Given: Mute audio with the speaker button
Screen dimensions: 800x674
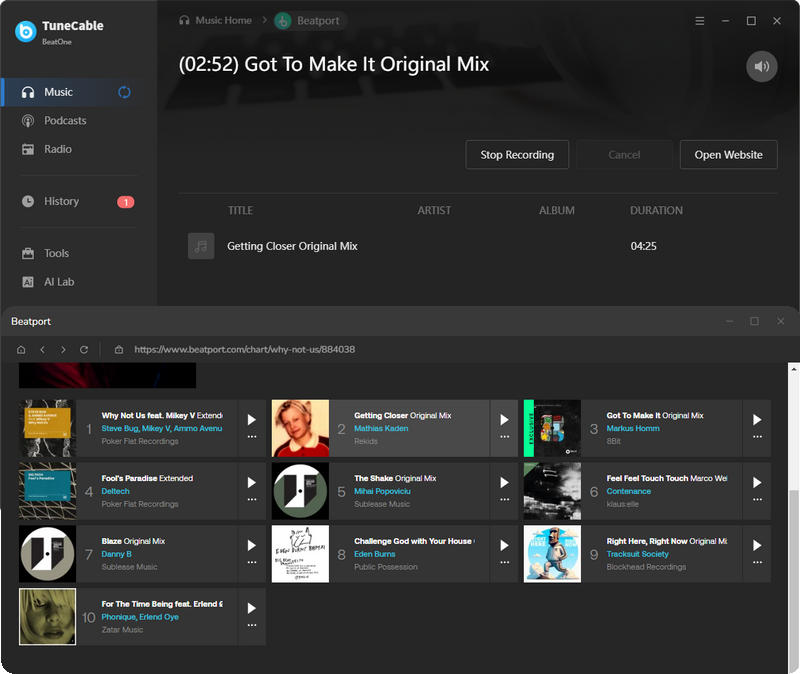Looking at the screenshot, I should pyautogui.click(x=761, y=66).
